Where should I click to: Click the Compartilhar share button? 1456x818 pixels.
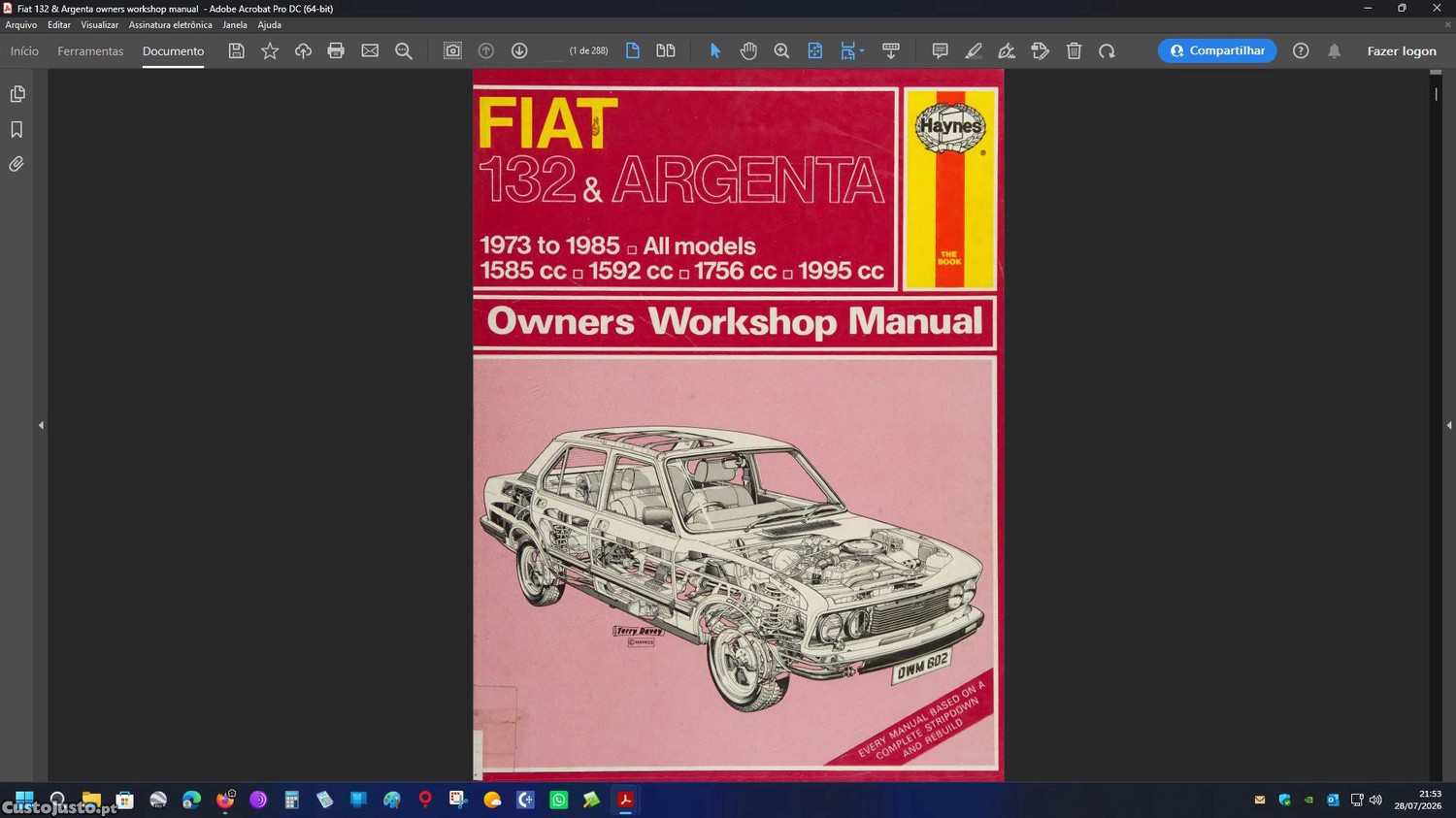[x=1217, y=50]
